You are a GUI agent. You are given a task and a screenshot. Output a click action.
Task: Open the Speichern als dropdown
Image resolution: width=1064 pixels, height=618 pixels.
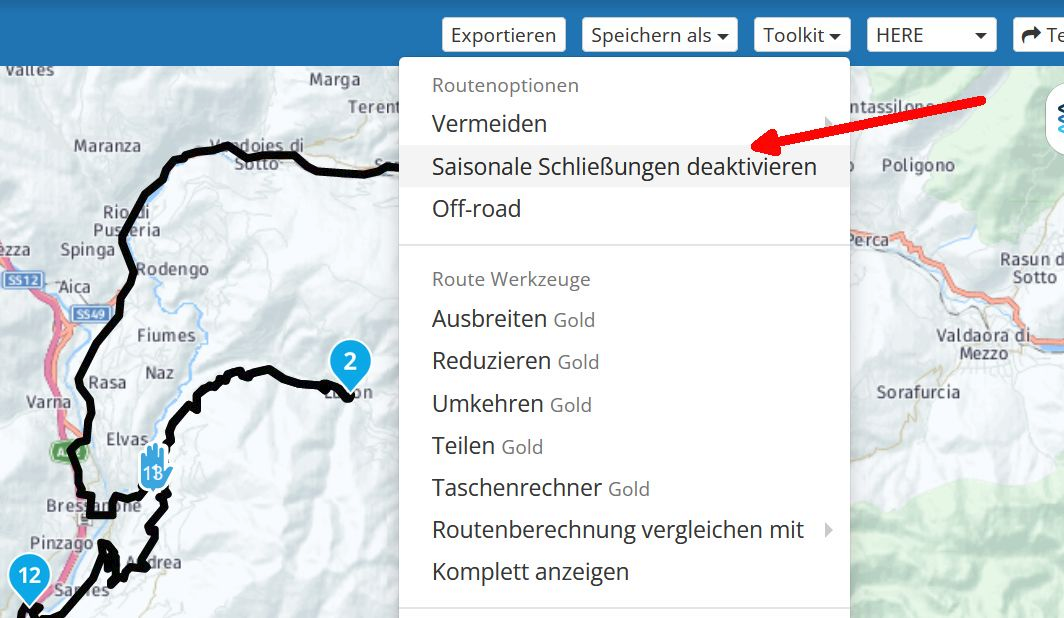point(660,35)
